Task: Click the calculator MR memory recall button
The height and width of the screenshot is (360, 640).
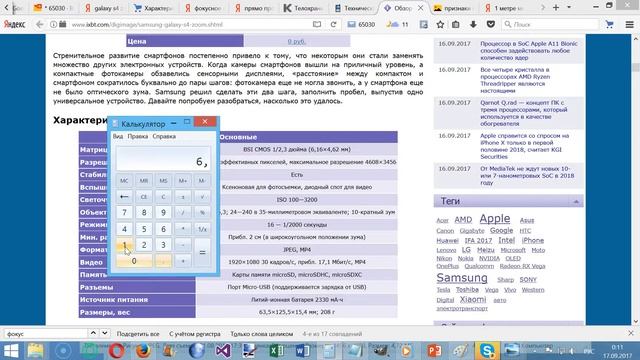Action: tap(144, 180)
